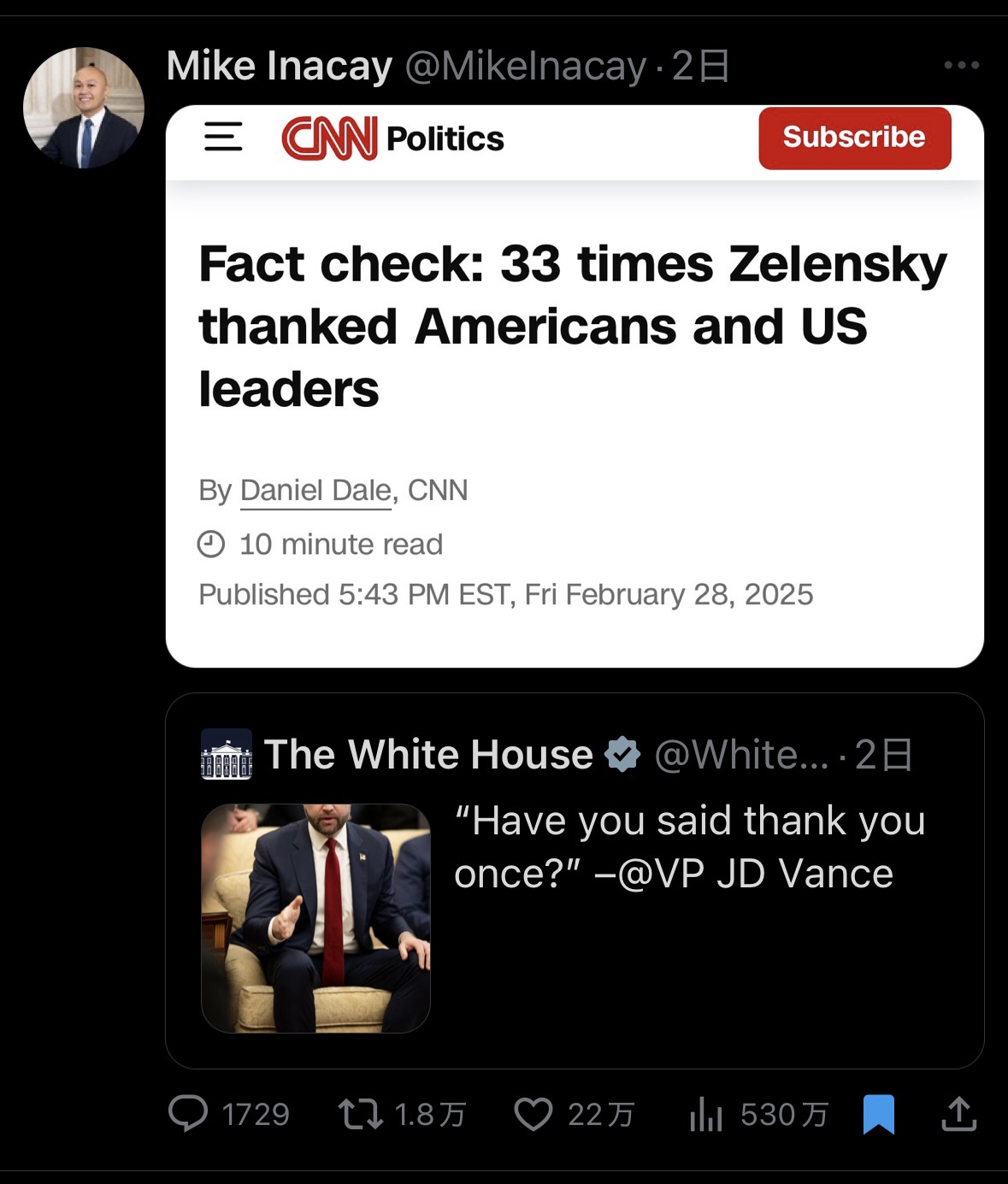Open quoted "Have you said thank you" text
Screen dimensions: 1008x1184
click(689, 847)
